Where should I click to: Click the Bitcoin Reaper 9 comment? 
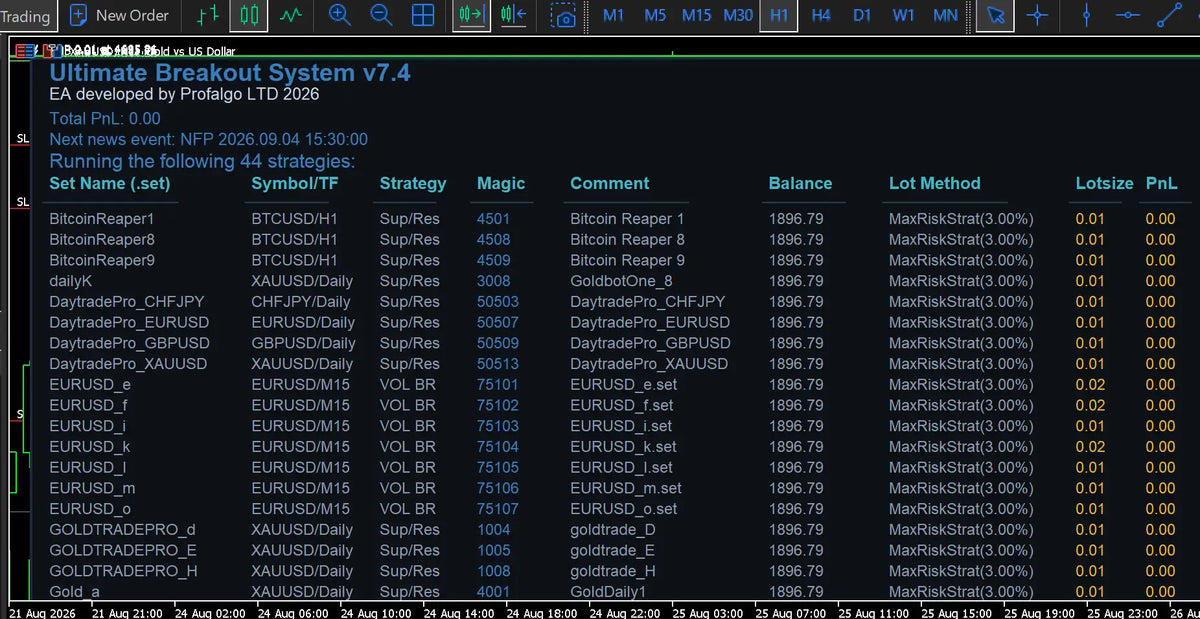[x=627, y=260]
